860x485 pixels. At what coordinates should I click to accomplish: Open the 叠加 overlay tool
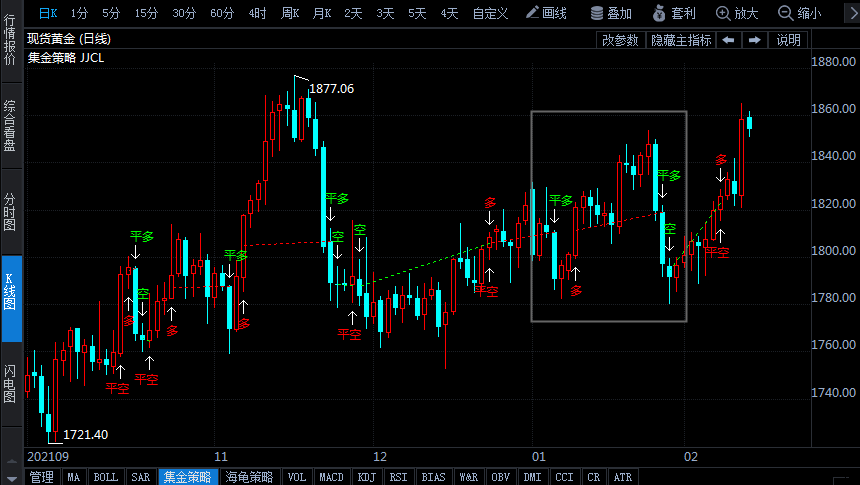point(612,13)
